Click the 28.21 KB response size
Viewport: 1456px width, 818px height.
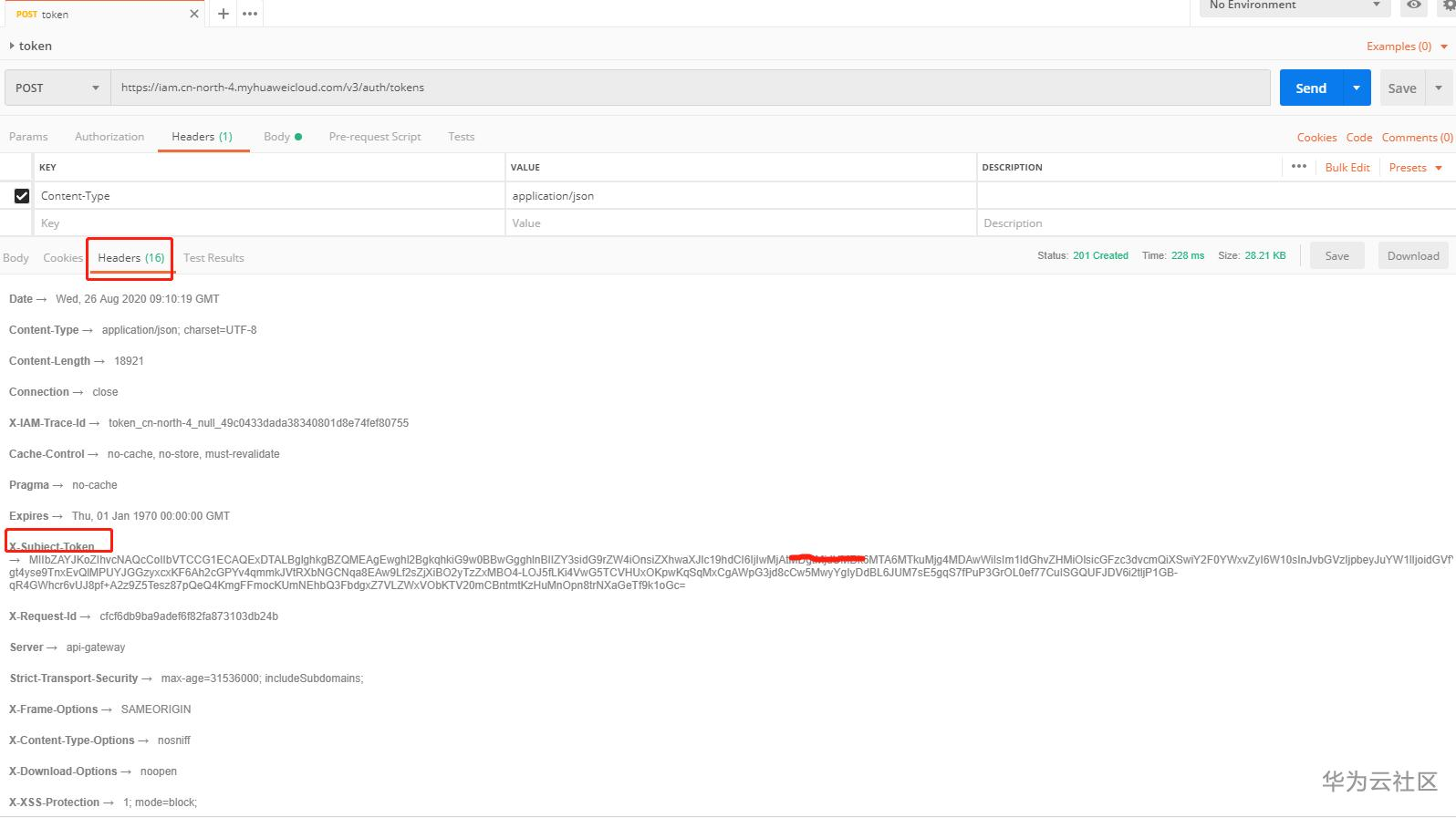click(x=1265, y=256)
